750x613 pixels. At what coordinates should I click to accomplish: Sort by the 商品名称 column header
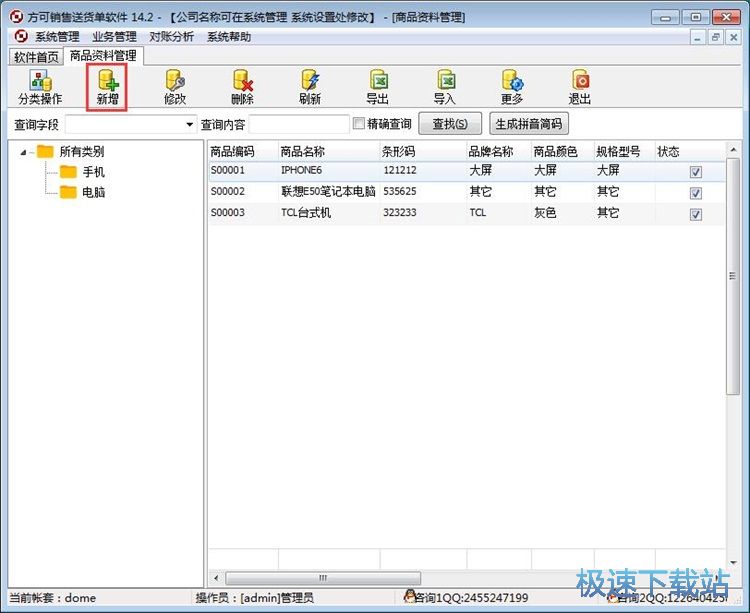click(329, 152)
